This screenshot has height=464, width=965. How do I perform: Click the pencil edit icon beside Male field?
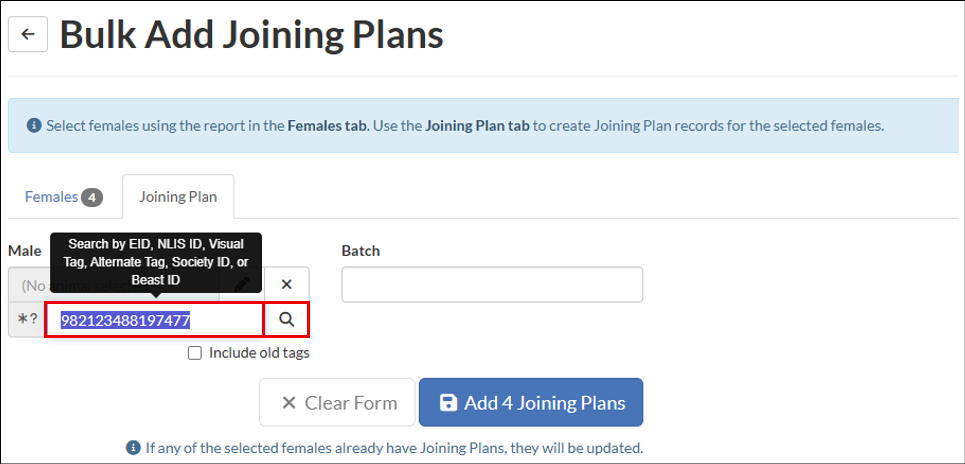tap(242, 284)
